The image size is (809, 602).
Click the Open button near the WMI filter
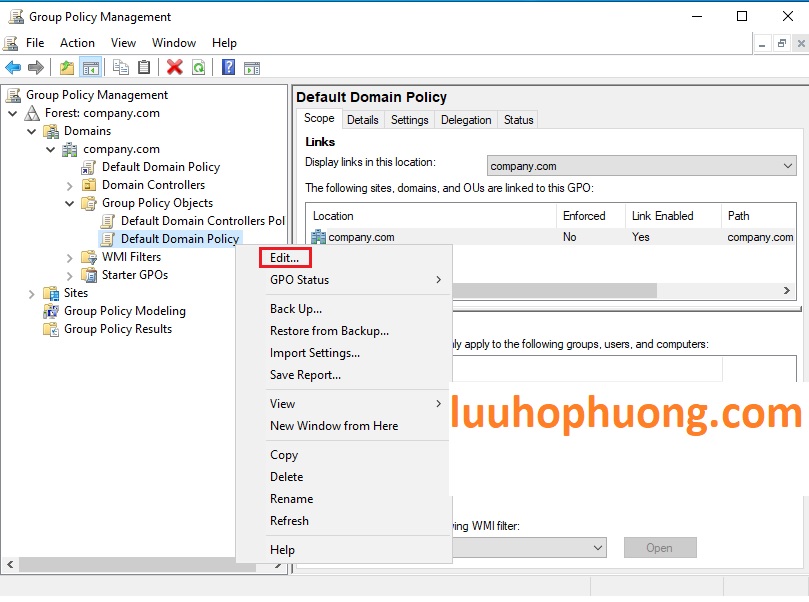659,547
